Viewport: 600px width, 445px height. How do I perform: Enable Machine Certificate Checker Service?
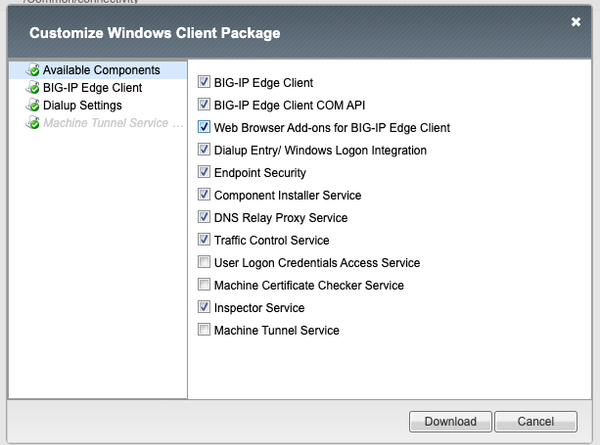click(204, 285)
